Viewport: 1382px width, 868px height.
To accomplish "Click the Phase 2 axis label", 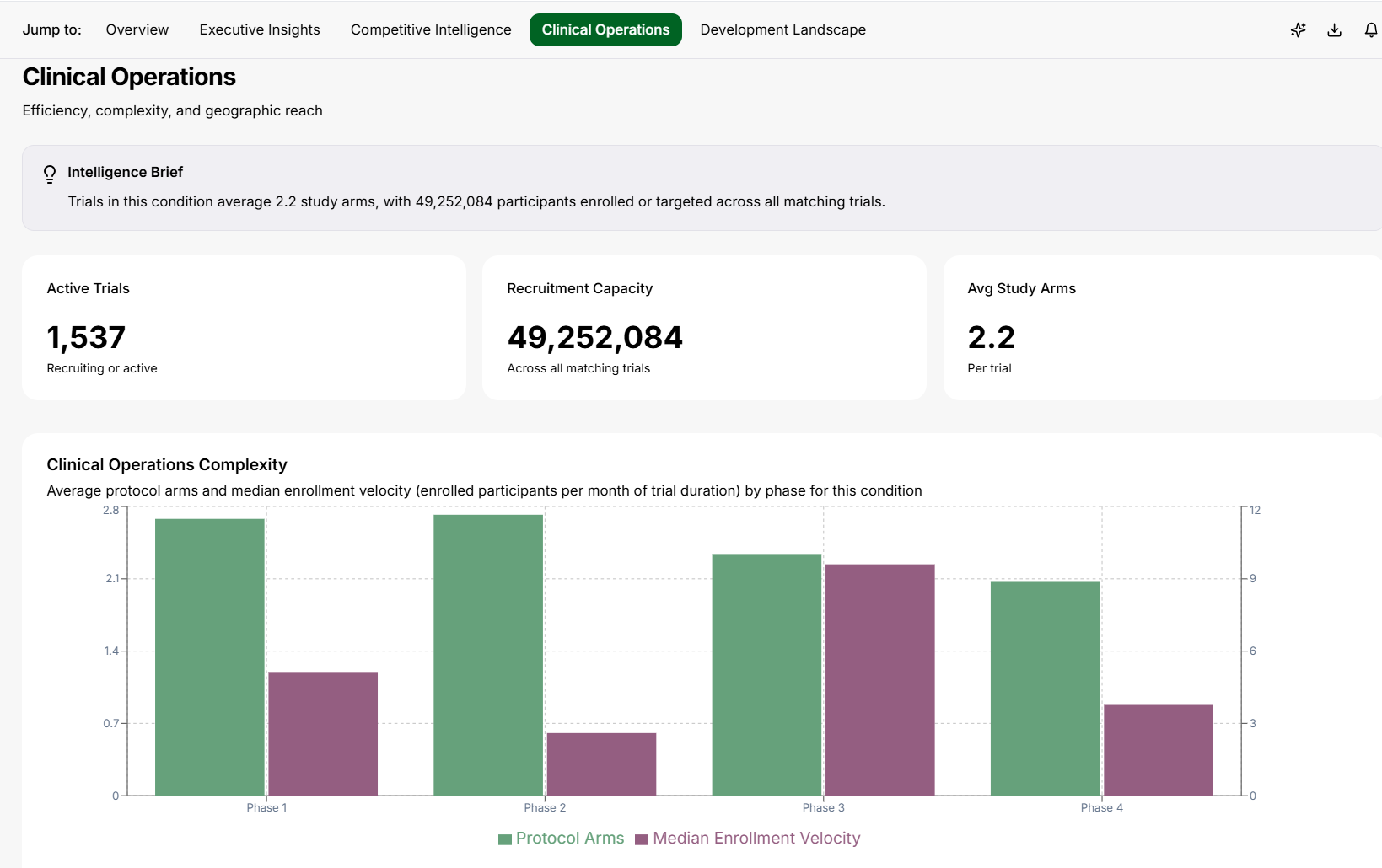I will point(545,807).
